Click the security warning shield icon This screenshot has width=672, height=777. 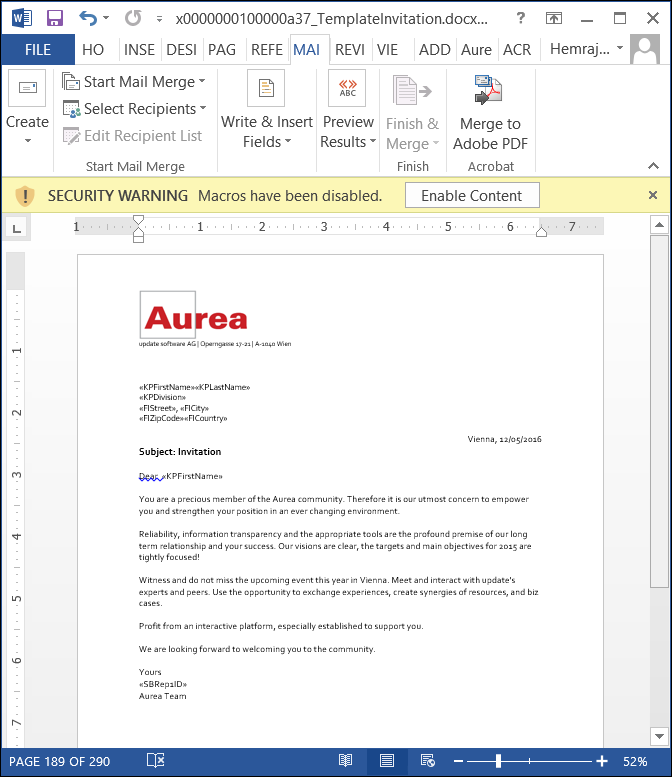(x=25, y=196)
